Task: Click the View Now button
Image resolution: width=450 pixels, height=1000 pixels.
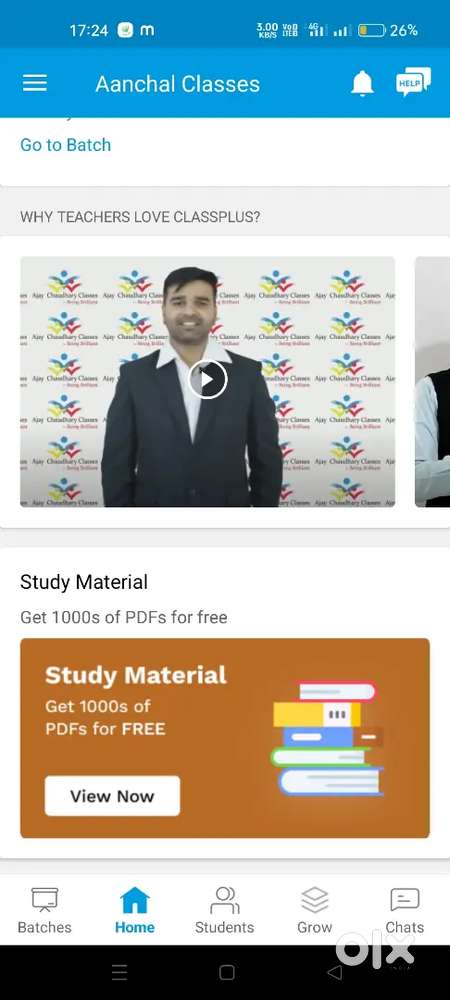Action: point(112,796)
